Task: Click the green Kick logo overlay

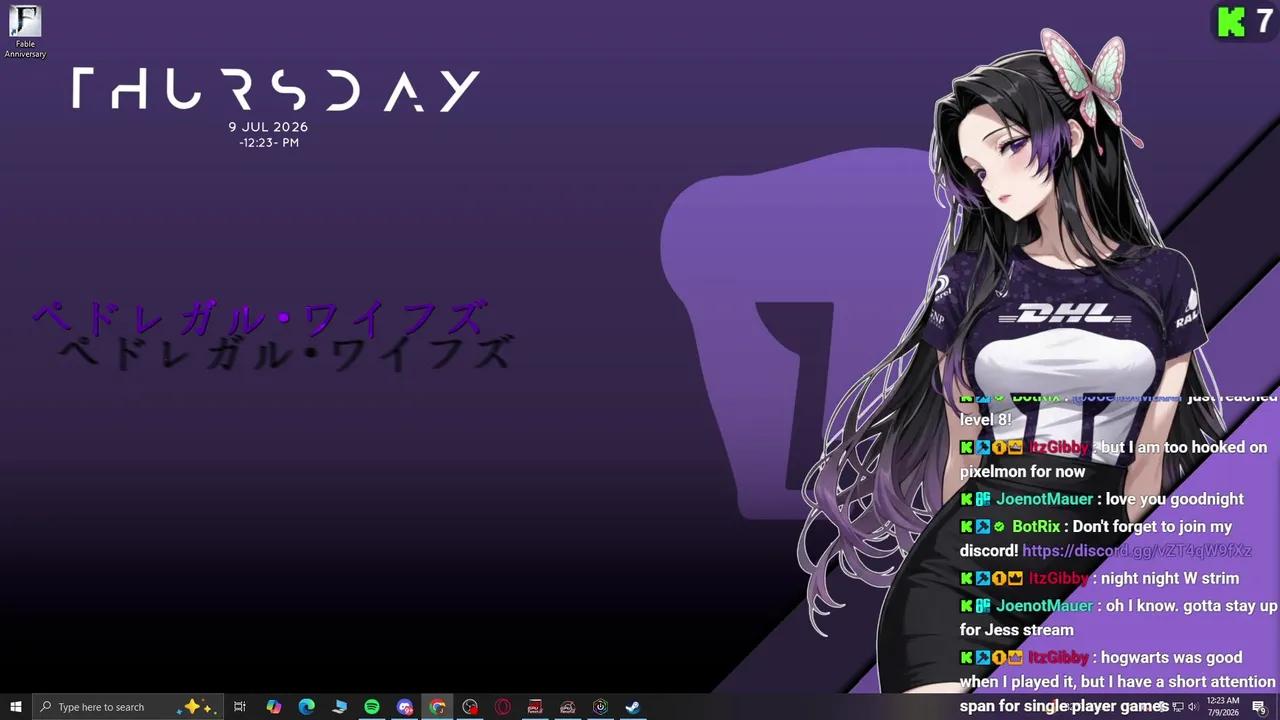Action: click(1231, 21)
